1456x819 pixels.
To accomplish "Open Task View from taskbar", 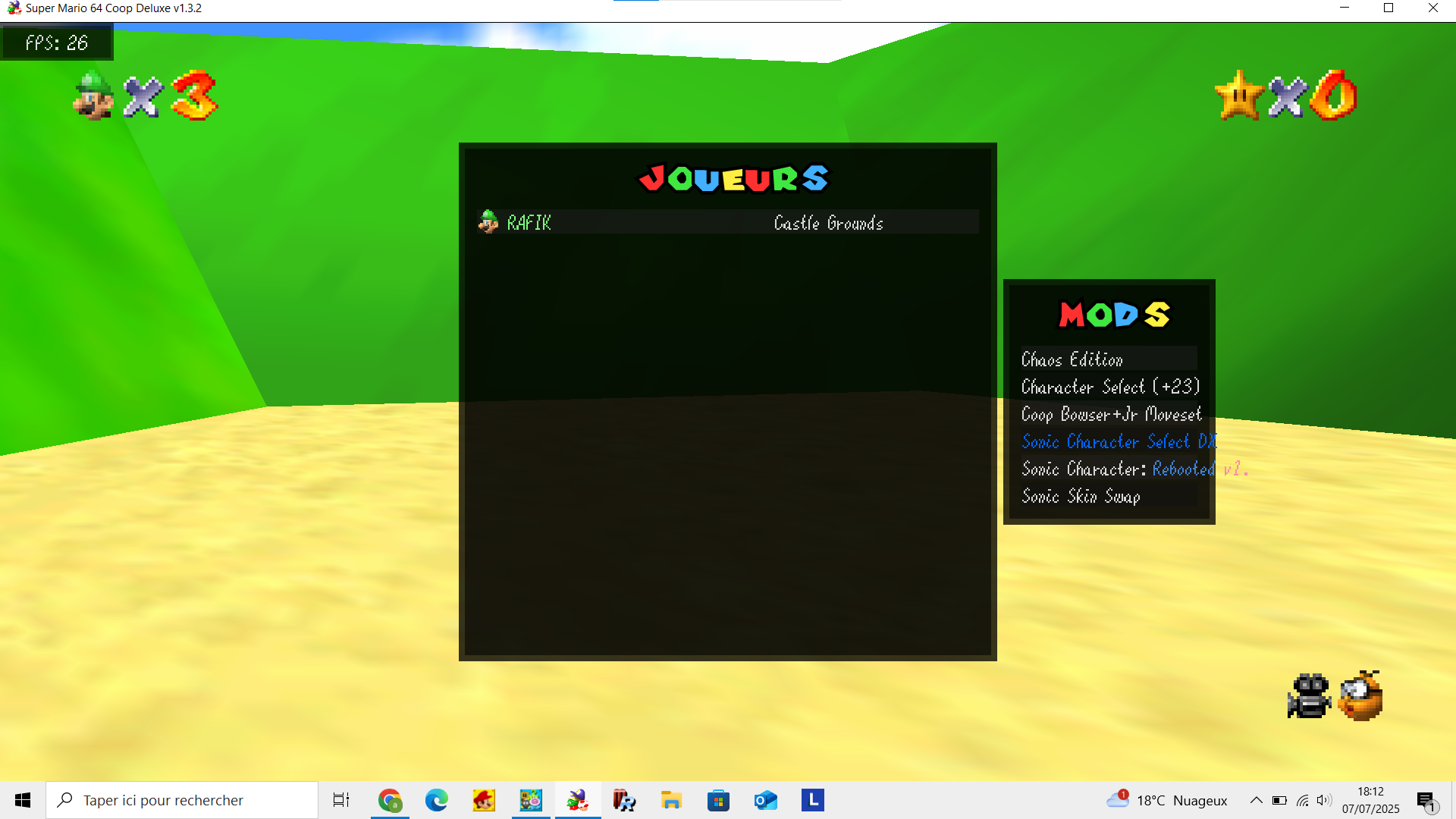I will pyautogui.click(x=341, y=800).
